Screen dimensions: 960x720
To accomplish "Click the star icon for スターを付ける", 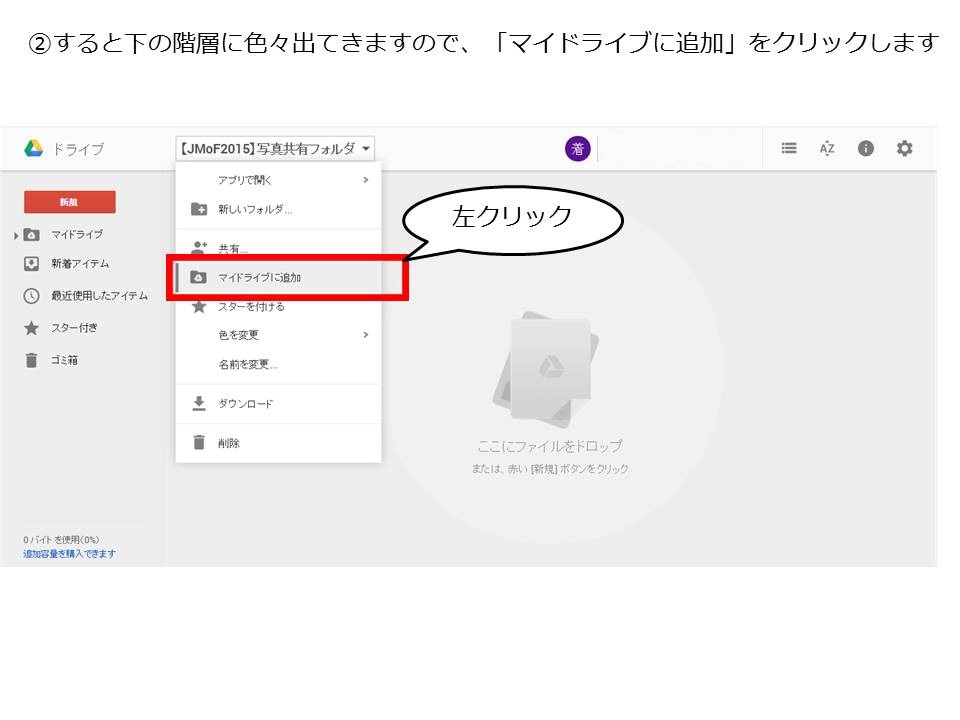I will (x=199, y=306).
